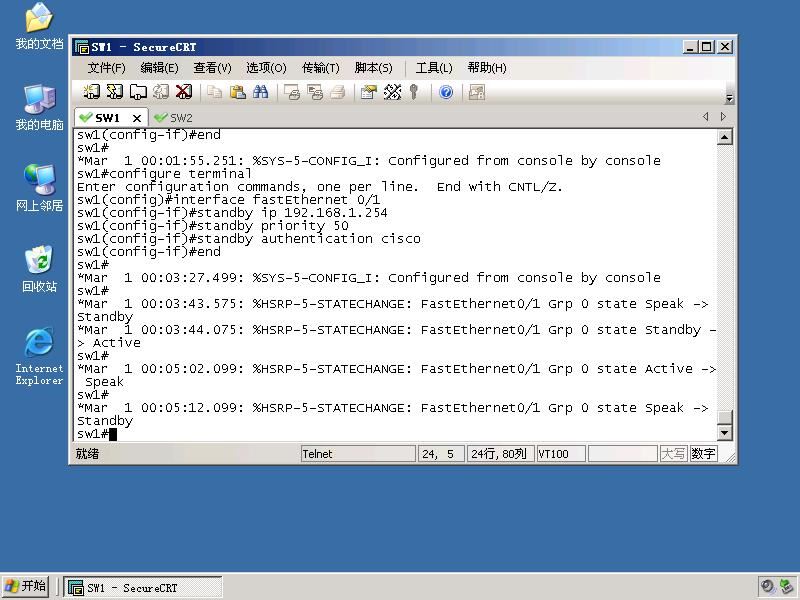This screenshot has width=800, height=600.
Task: Click the terminal scrollbar up arrow
Action: pos(724,137)
